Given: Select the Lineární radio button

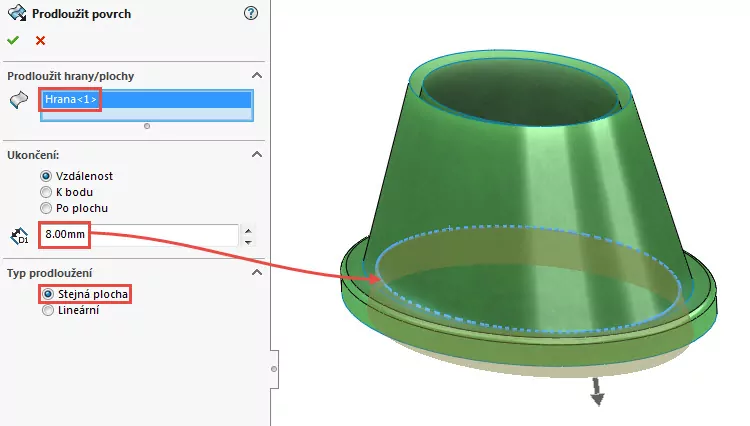Looking at the screenshot, I should tap(48, 310).
